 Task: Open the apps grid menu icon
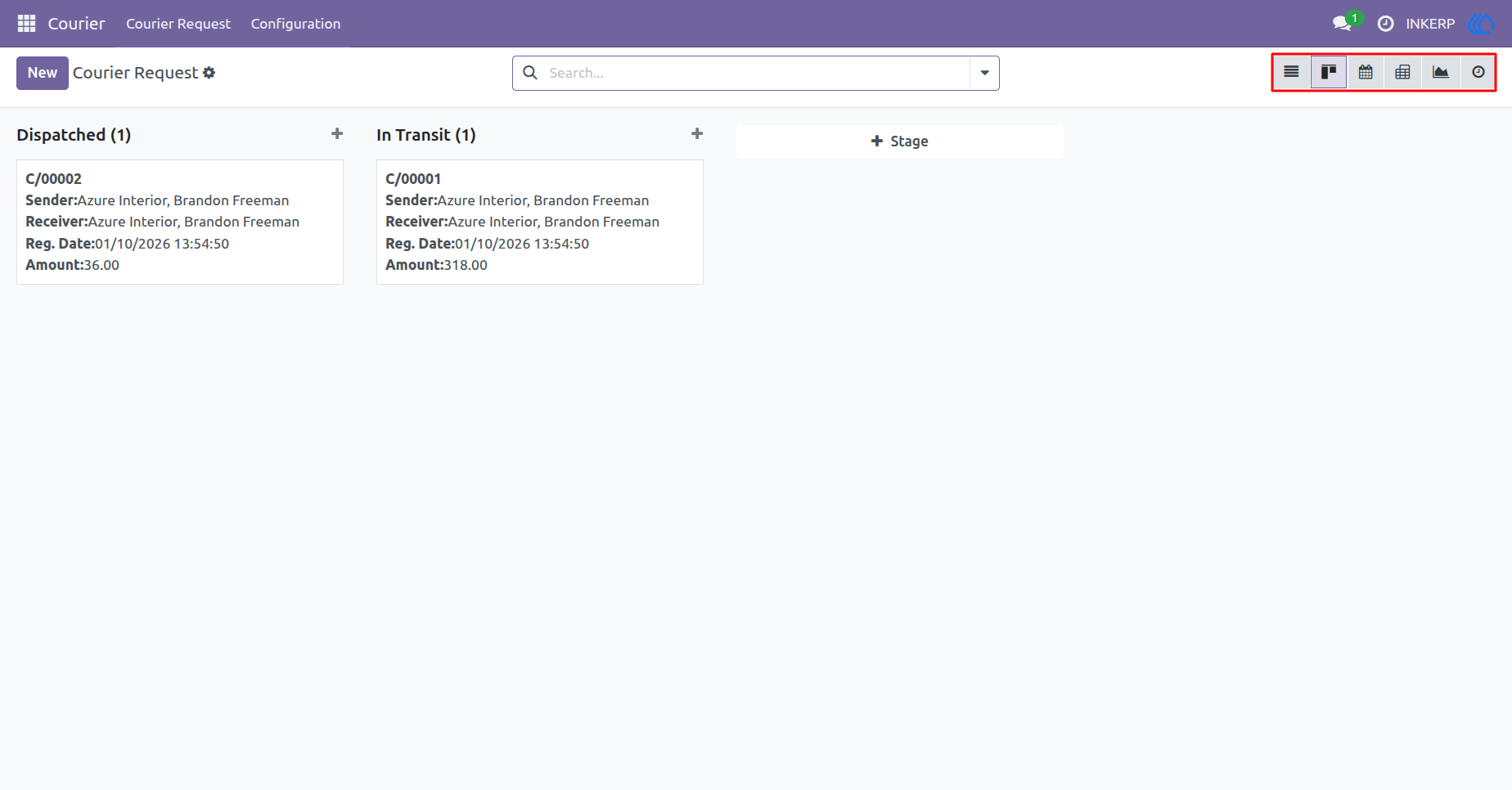click(26, 24)
